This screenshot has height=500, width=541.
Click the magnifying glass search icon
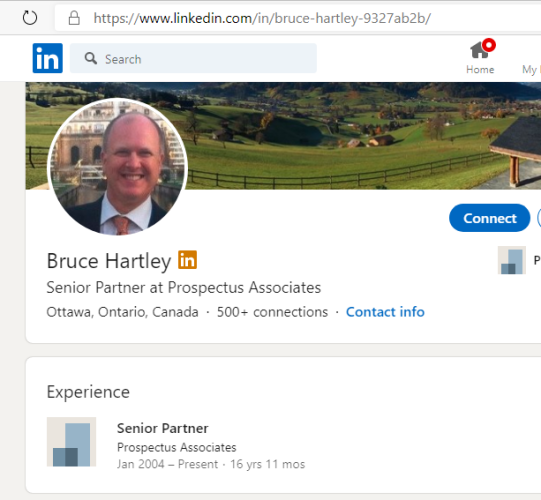tap(91, 58)
